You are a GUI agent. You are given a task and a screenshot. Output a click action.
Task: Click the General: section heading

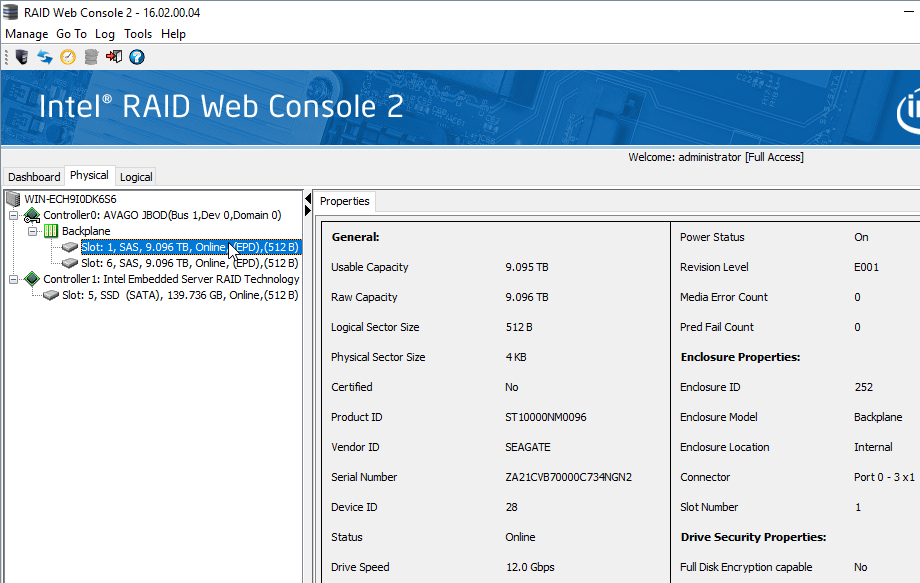click(x=356, y=237)
